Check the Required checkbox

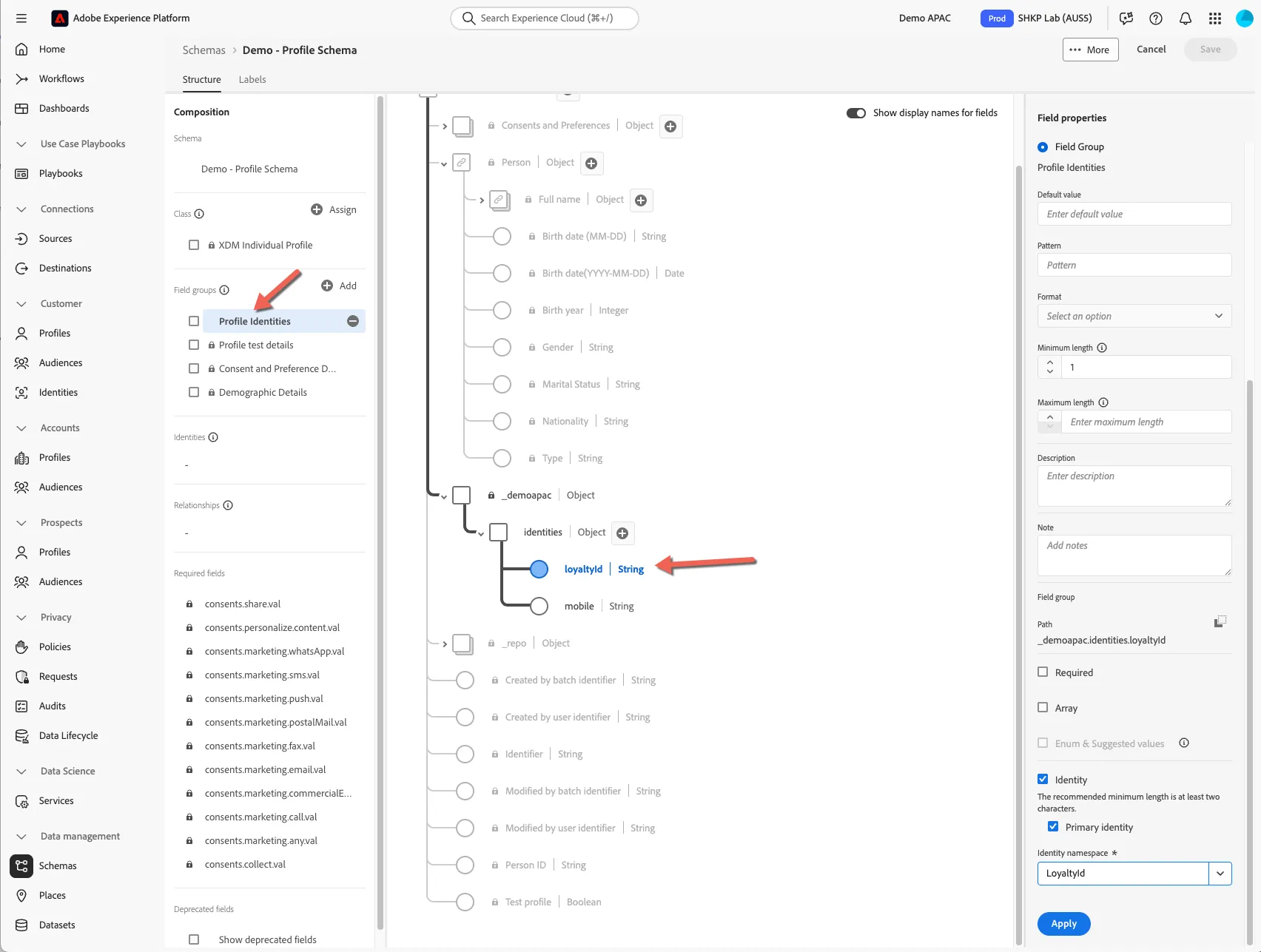[1043, 672]
